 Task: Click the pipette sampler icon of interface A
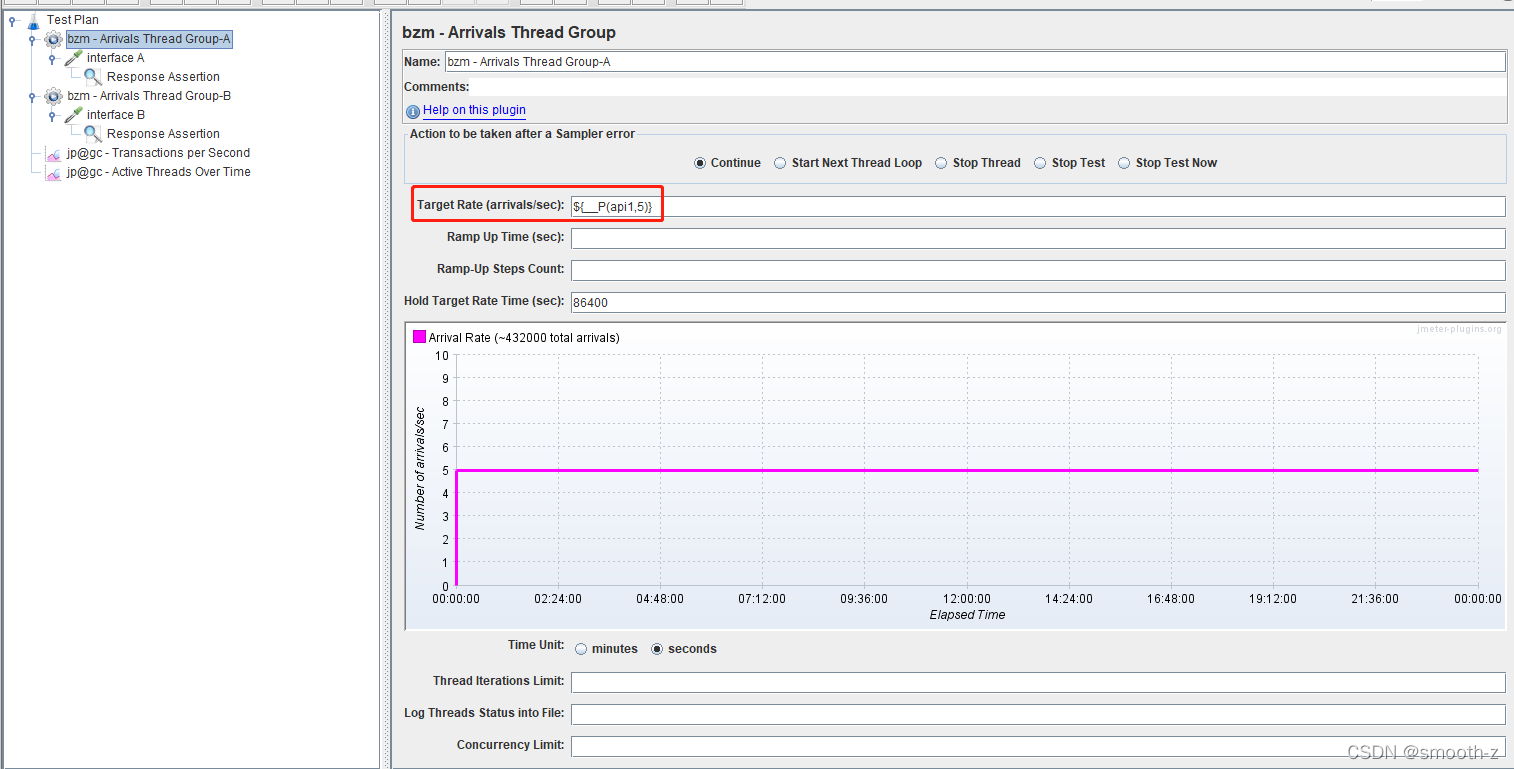(73, 58)
